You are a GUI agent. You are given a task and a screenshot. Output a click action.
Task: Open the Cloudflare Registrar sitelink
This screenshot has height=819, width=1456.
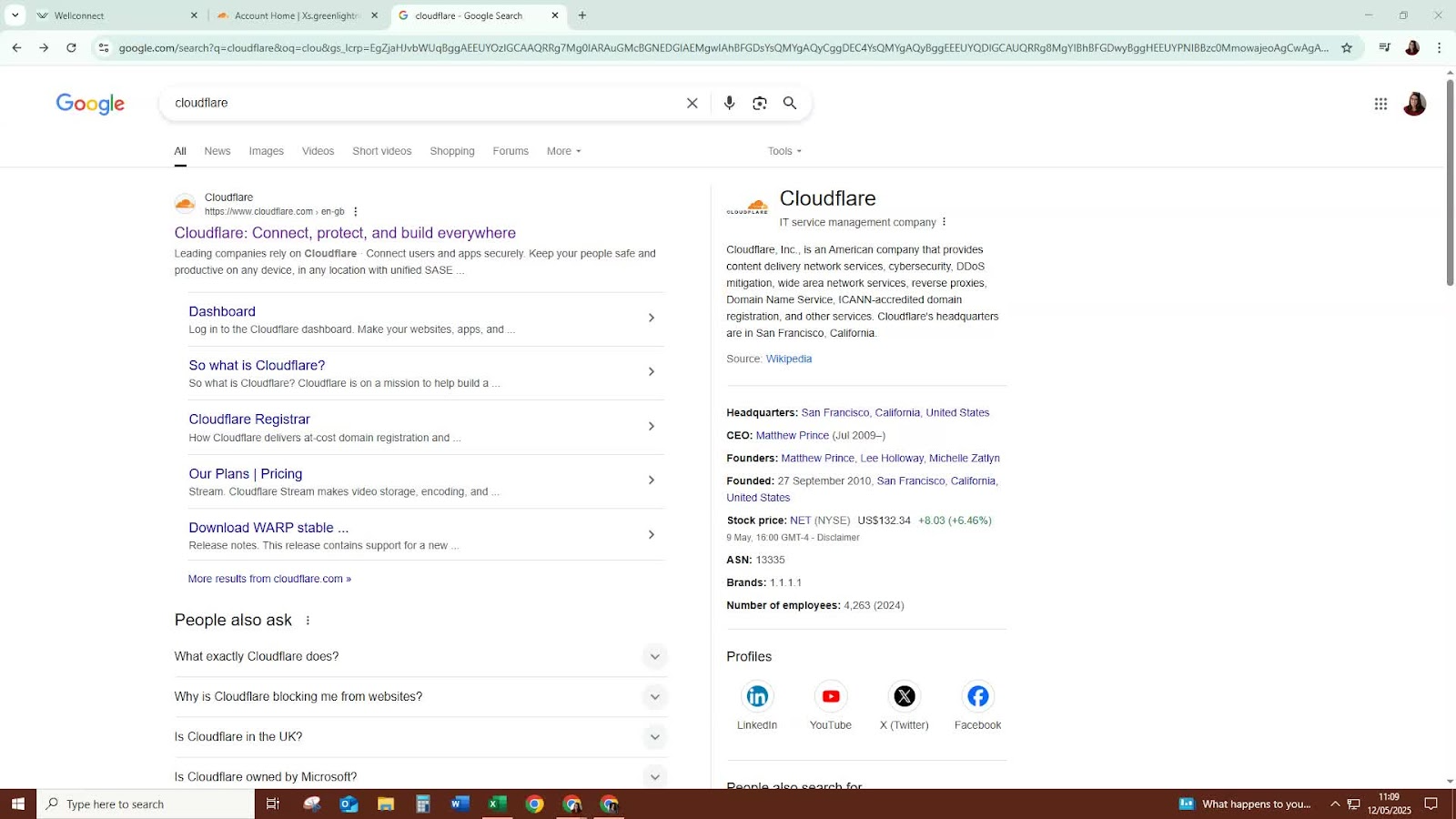coord(249,420)
